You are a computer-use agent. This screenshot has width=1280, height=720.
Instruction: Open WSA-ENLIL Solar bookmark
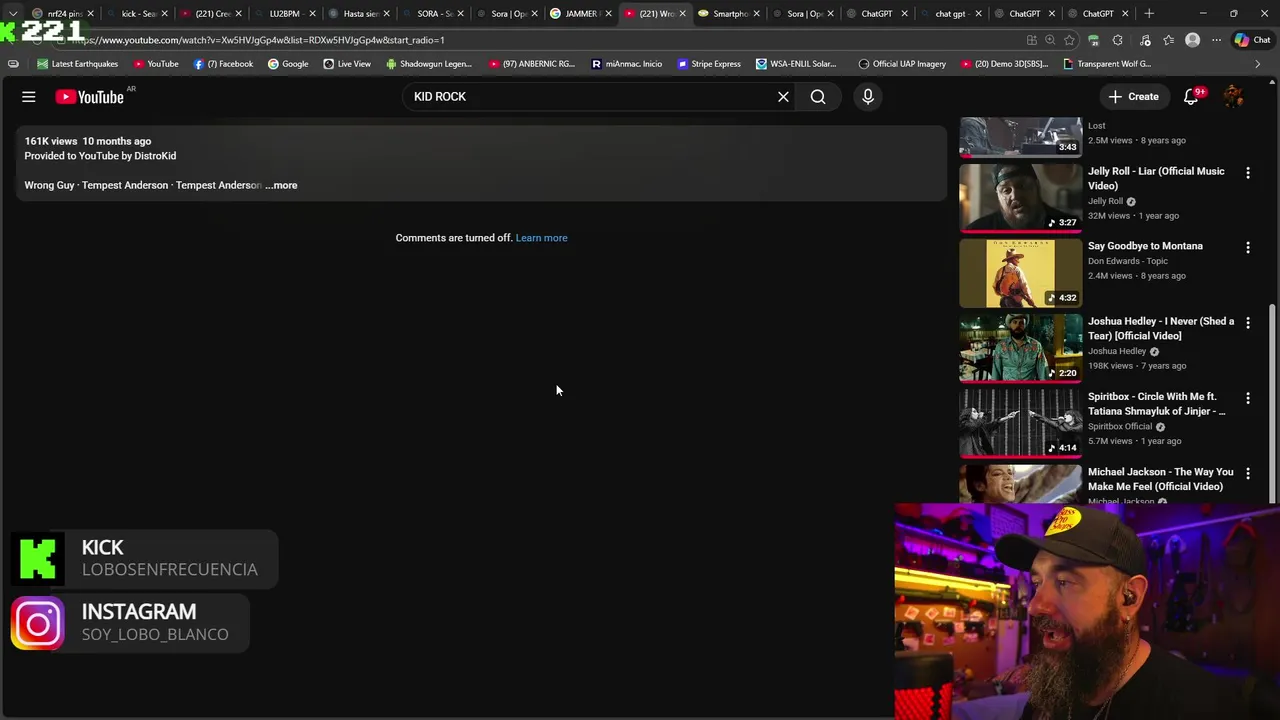[797, 64]
